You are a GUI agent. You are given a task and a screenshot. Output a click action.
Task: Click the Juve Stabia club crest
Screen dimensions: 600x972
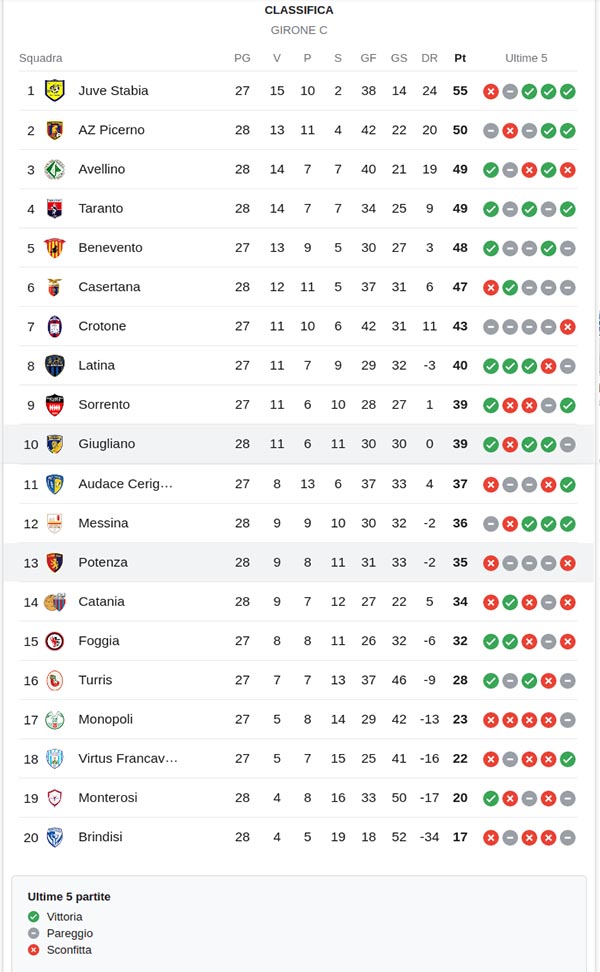click(x=55, y=91)
